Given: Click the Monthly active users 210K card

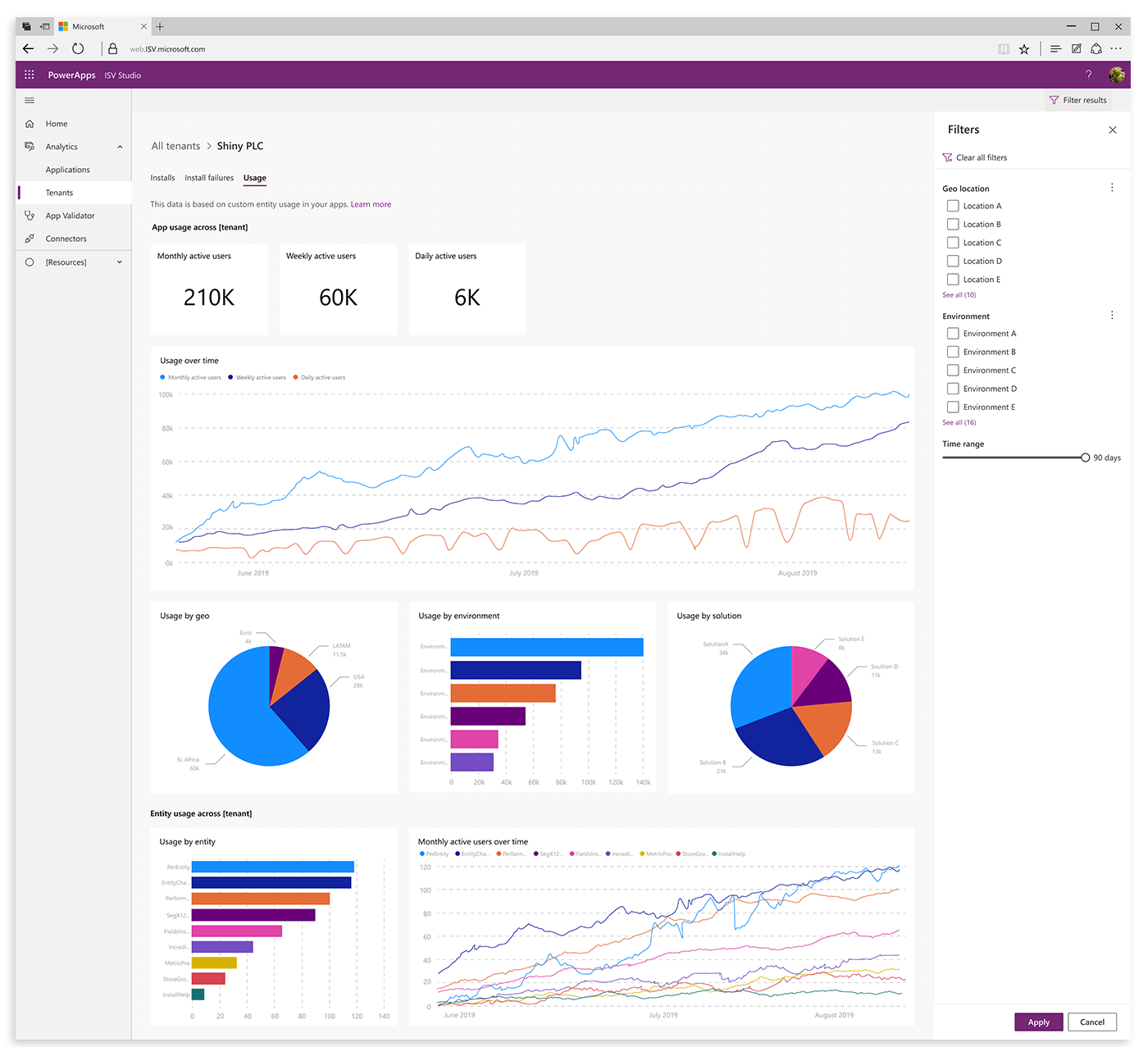Looking at the screenshot, I should 210,289.
